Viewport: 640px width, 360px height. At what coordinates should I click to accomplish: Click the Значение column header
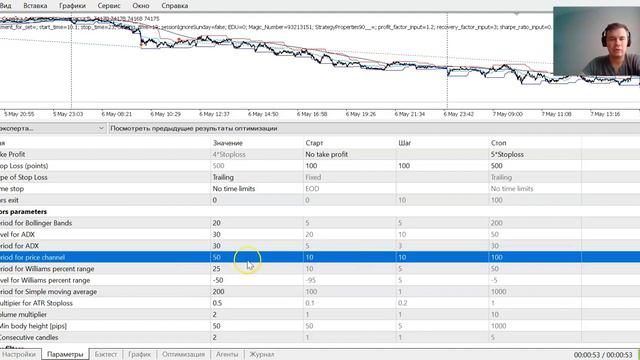pyautogui.click(x=228, y=143)
